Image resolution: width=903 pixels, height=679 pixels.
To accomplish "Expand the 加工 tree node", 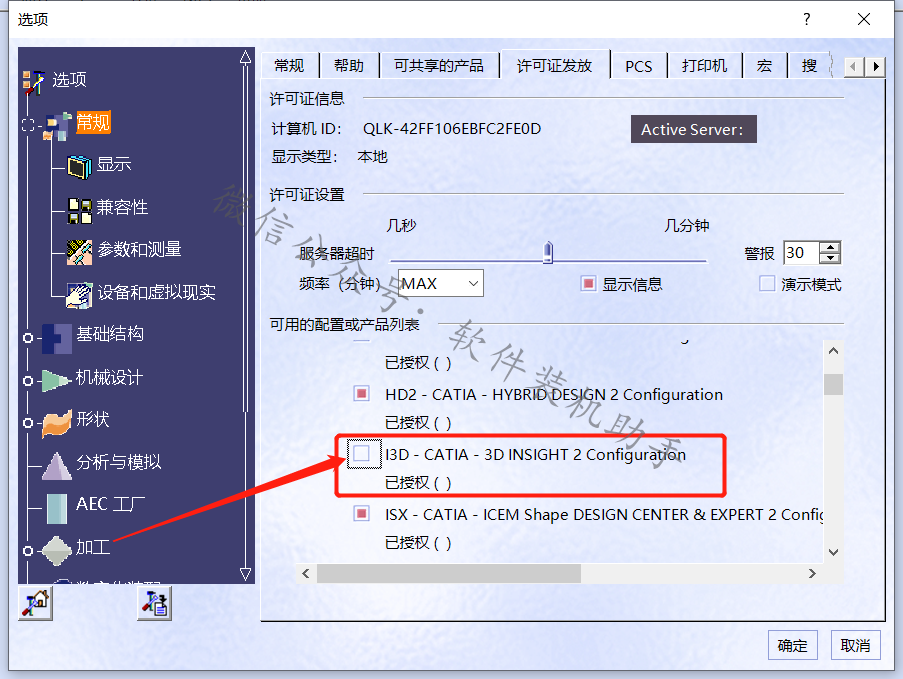I will pos(28,551).
